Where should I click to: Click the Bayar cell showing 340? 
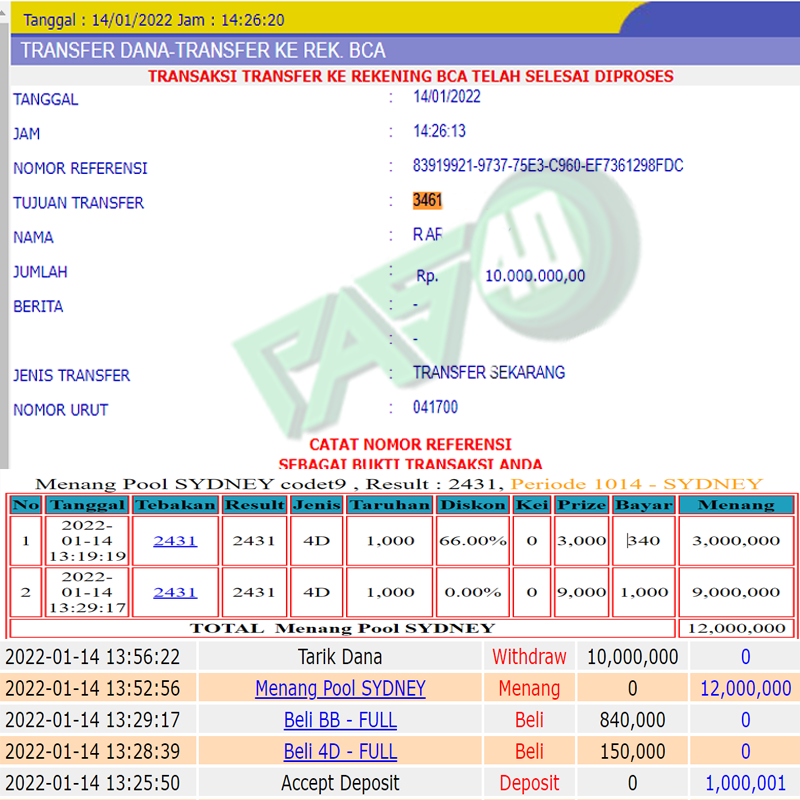644,541
